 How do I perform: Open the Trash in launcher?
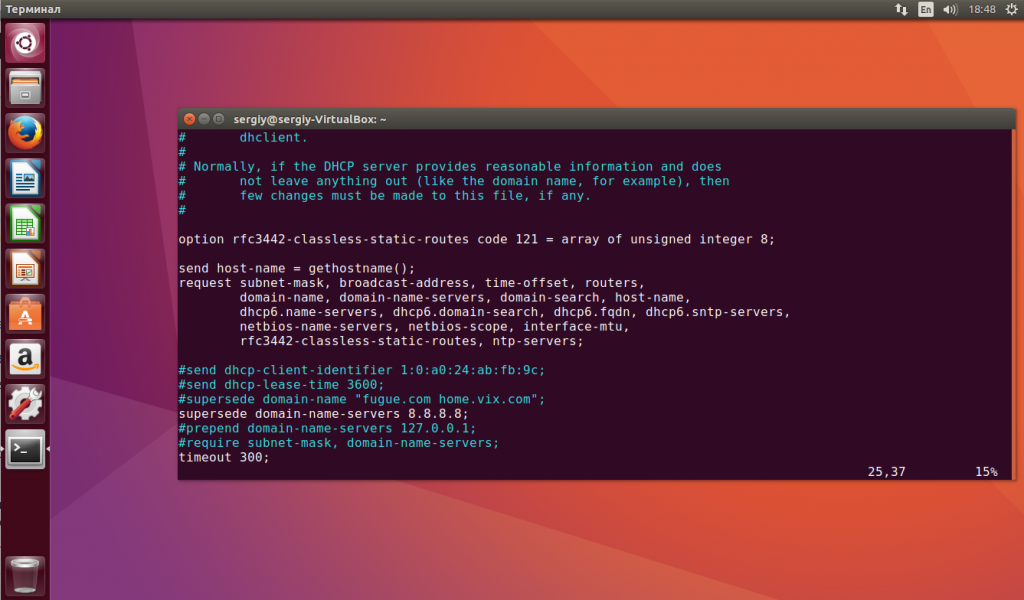coord(25,575)
